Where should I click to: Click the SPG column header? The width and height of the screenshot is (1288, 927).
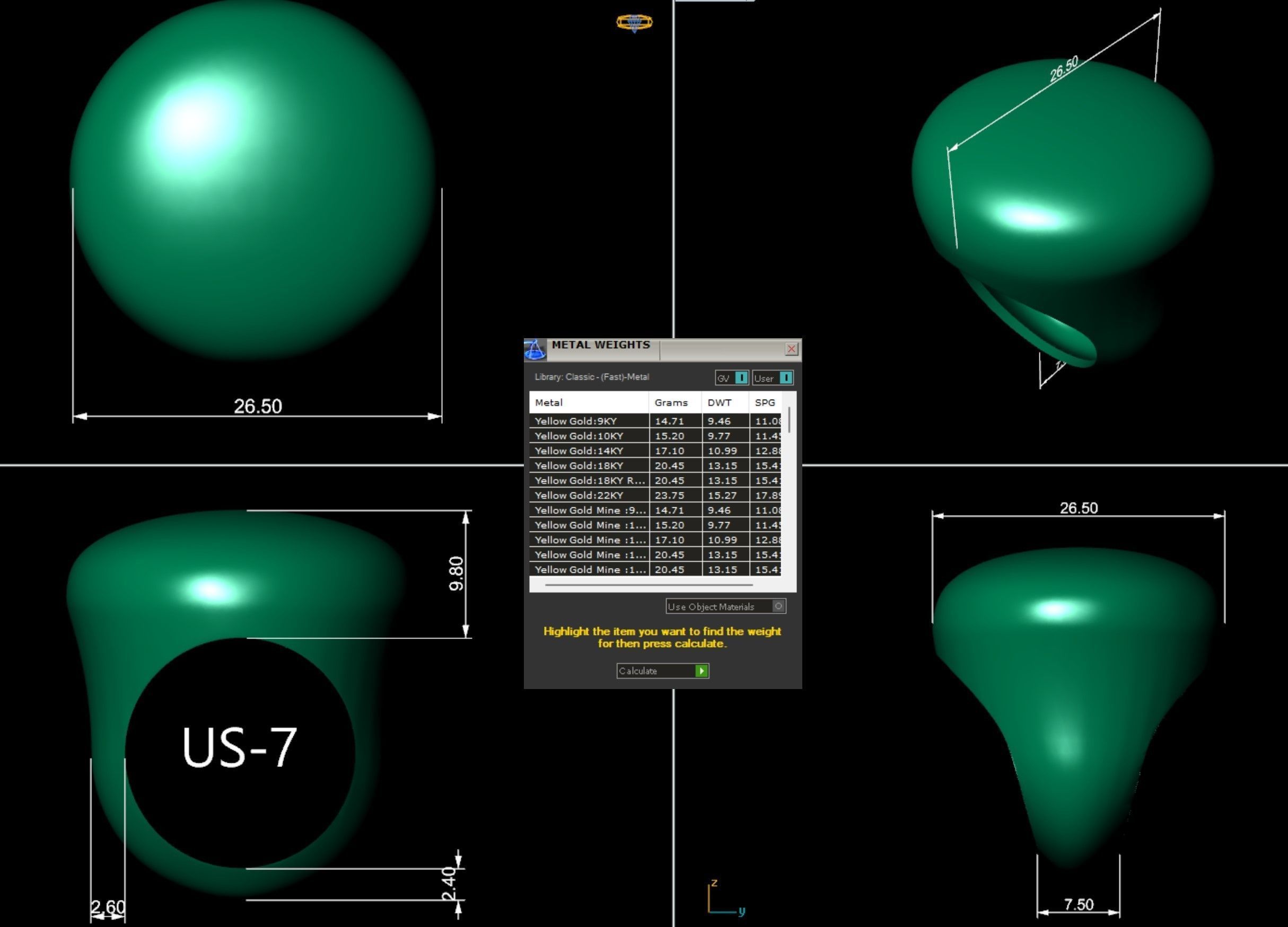[765, 402]
